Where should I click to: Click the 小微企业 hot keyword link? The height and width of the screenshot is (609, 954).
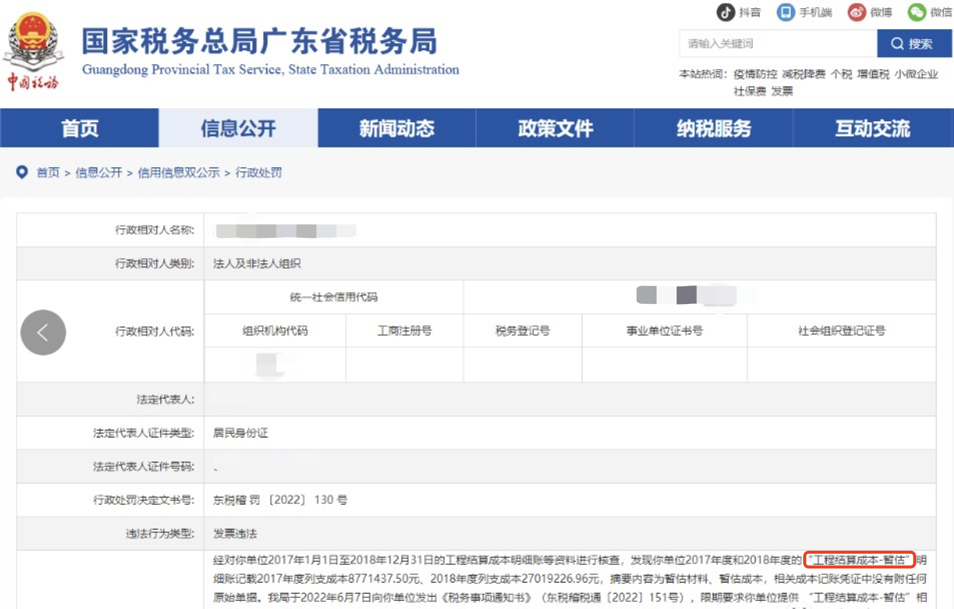pos(917,75)
